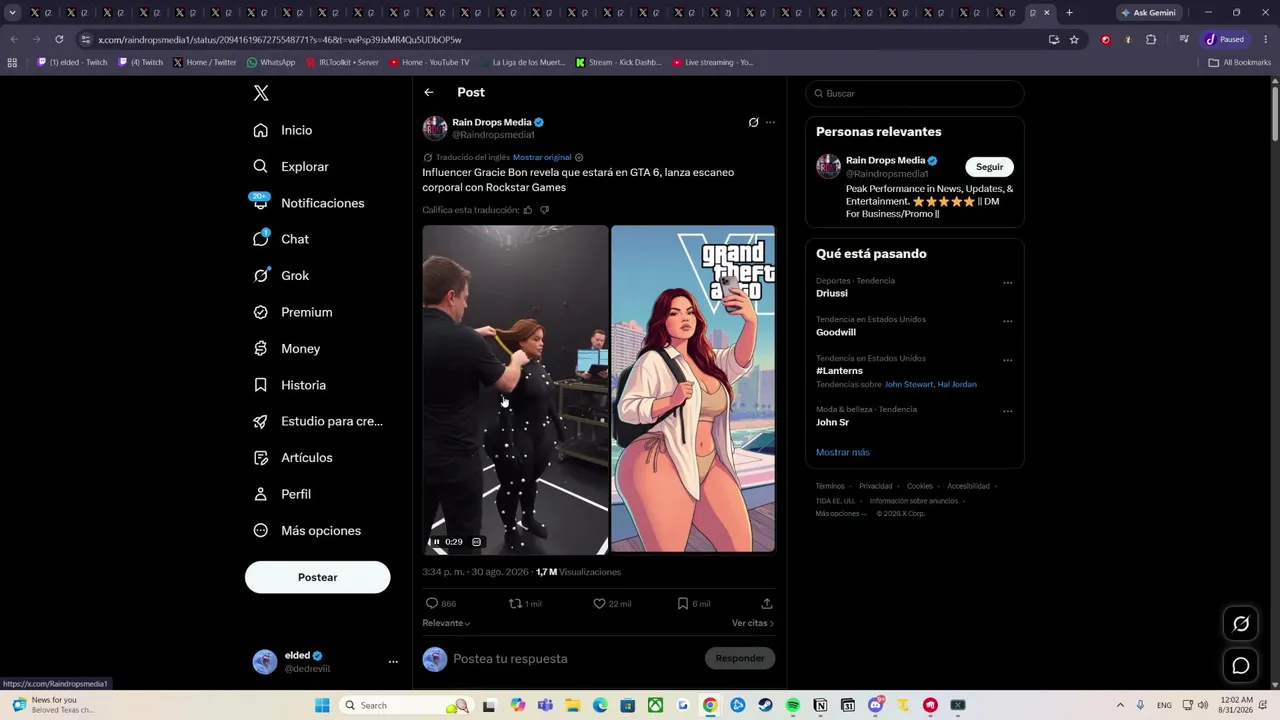Show hidden system tray icons
This screenshot has width=1280, height=720.
coord(1120,705)
